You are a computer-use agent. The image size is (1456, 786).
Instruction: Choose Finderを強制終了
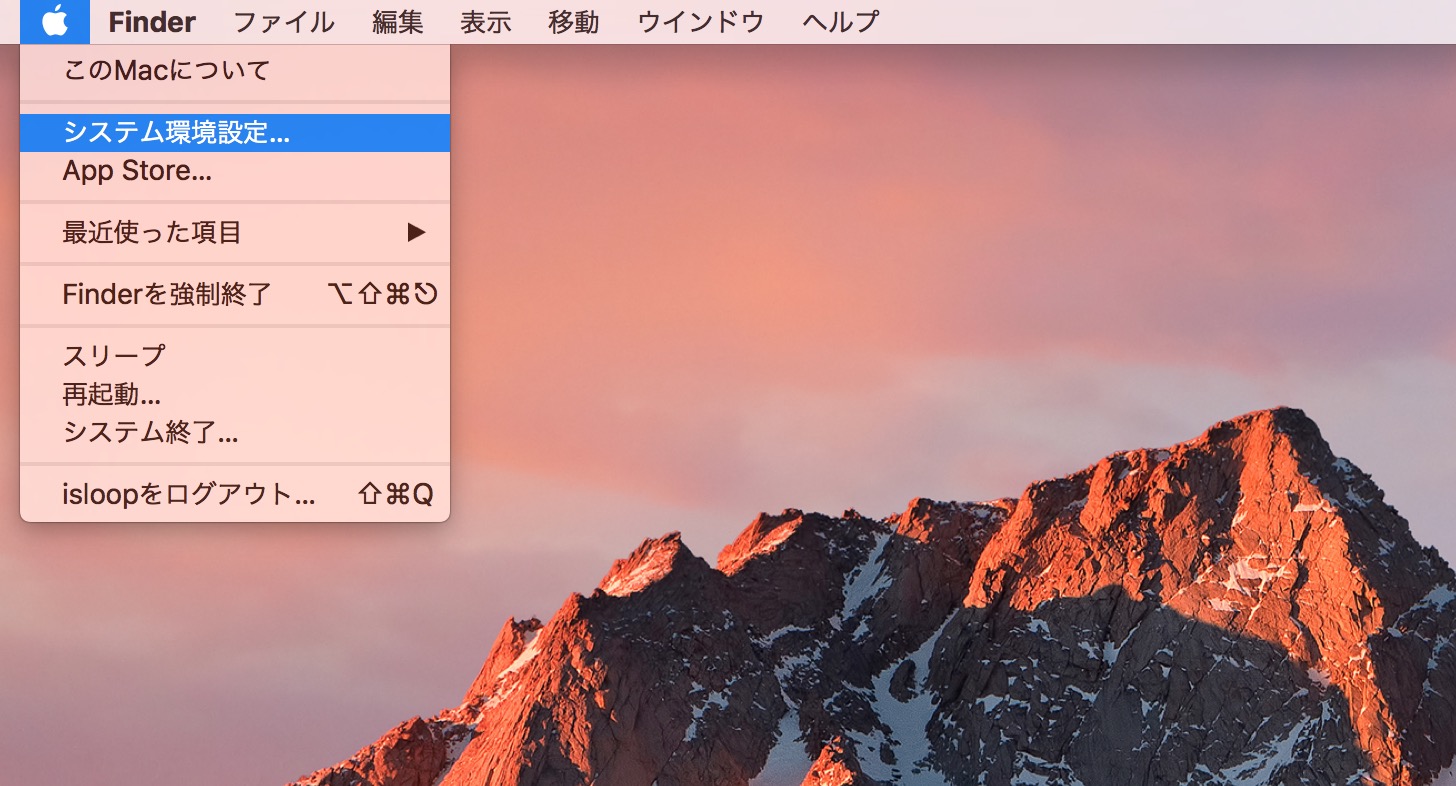(x=235, y=294)
